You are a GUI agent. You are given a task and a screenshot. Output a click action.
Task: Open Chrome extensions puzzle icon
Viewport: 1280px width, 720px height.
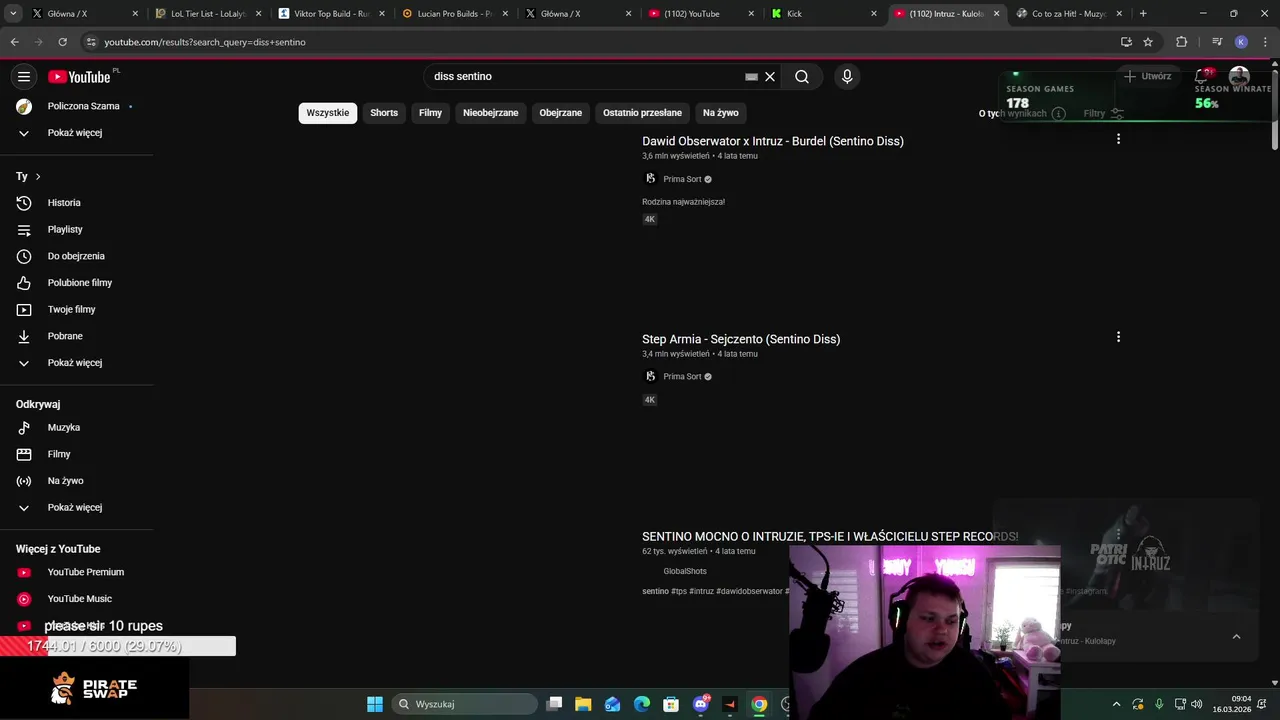[1181, 42]
